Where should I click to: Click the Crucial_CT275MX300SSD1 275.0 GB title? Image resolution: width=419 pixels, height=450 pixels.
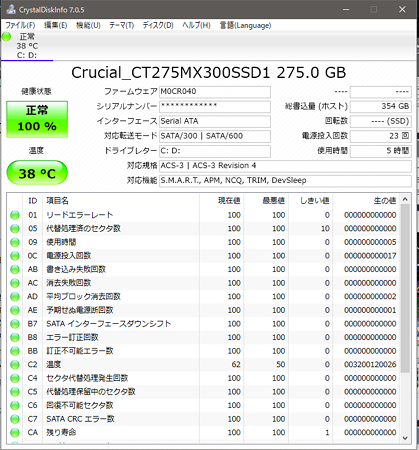tap(209, 73)
